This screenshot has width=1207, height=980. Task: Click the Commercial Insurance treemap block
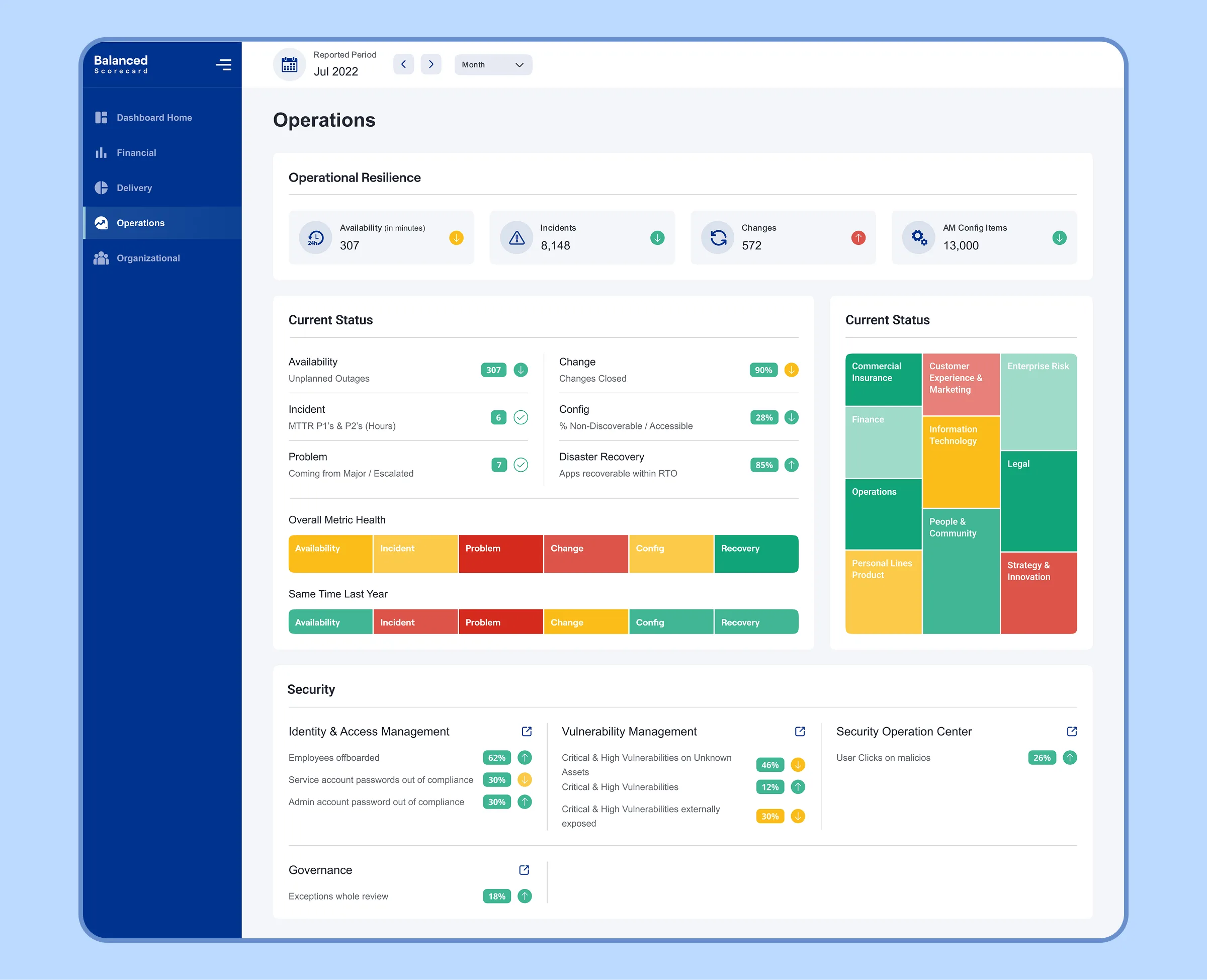coord(883,379)
